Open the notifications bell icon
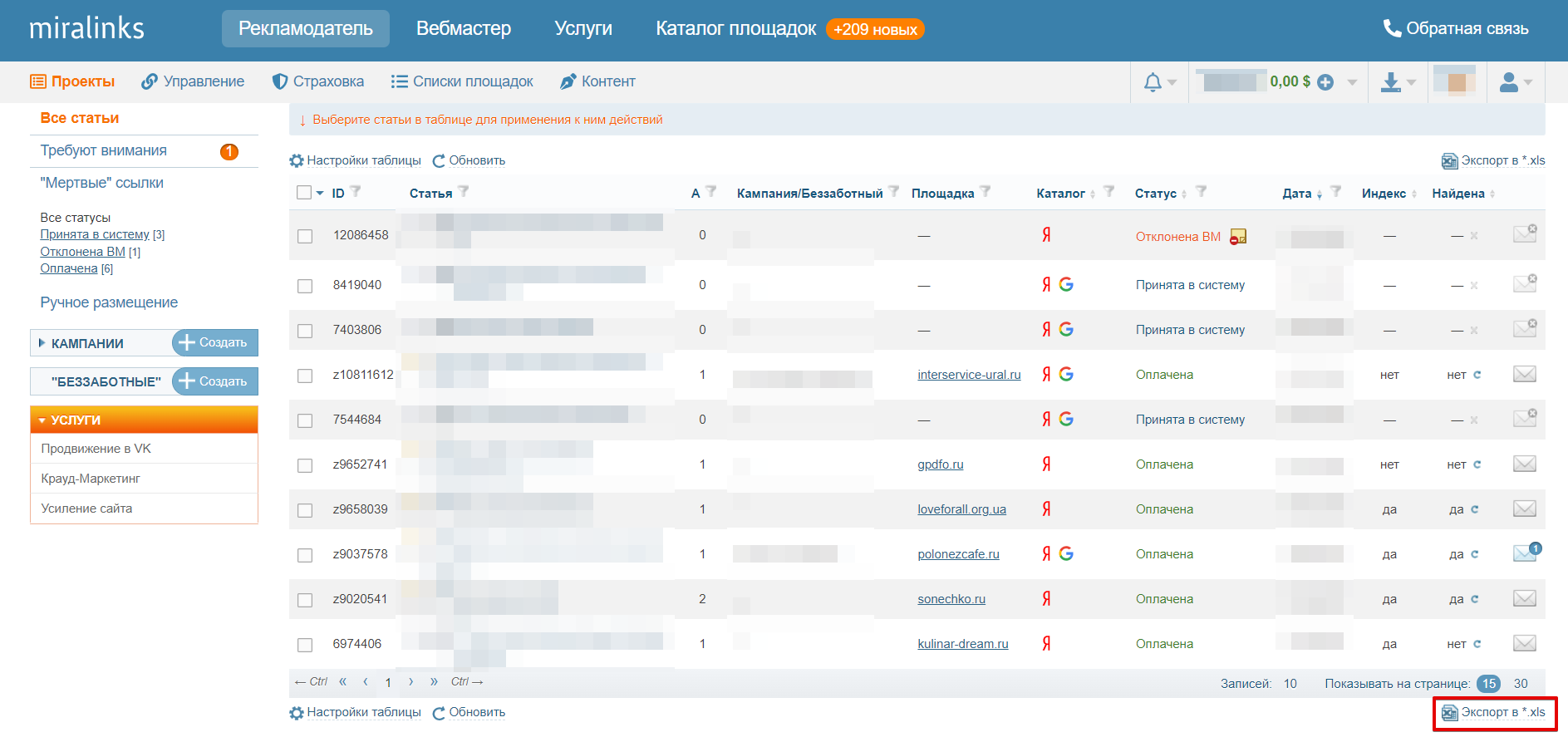Image resolution: width=1568 pixels, height=737 pixels. tap(1153, 82)
